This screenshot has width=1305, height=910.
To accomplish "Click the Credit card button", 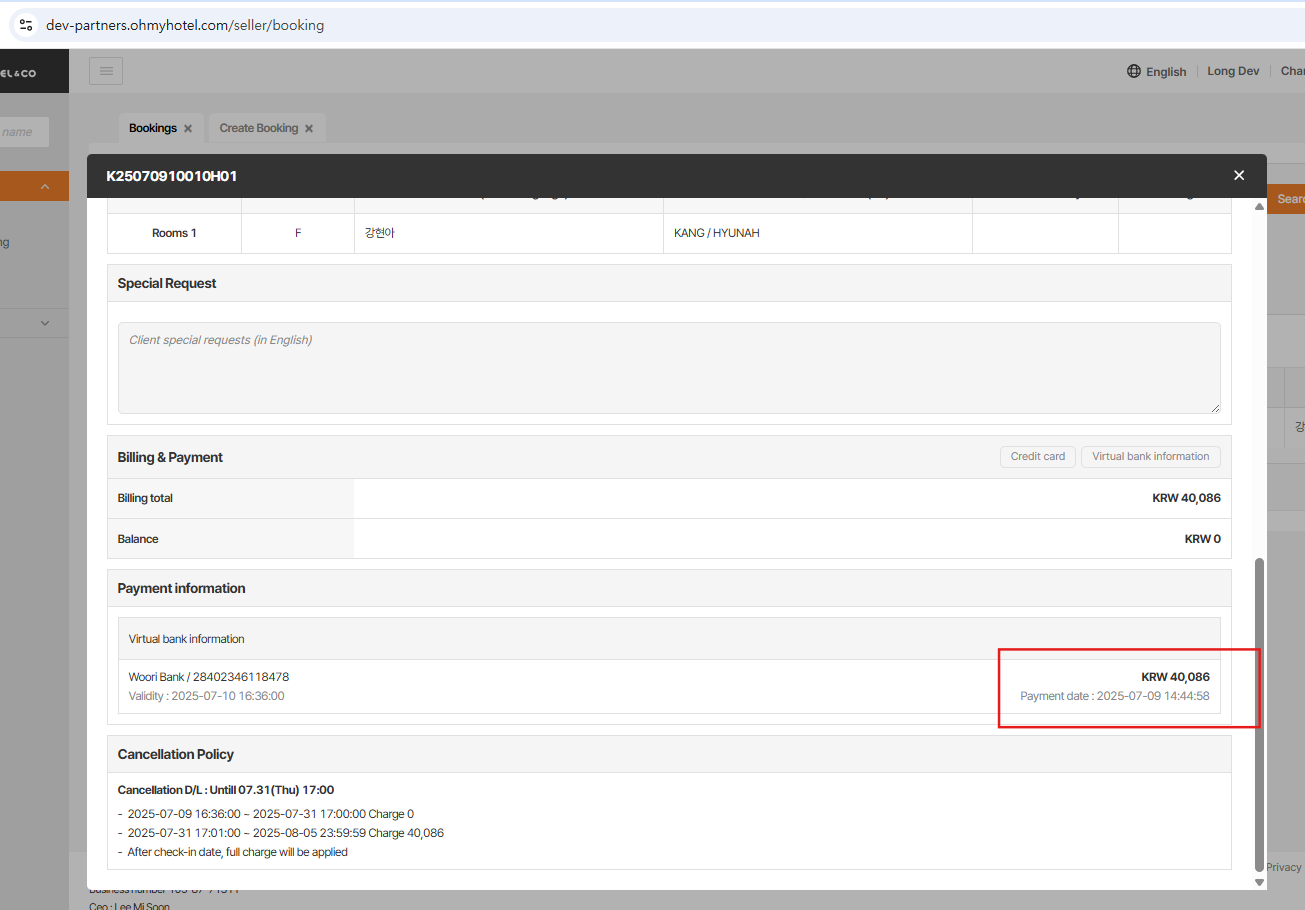I will pos(1037,457).
